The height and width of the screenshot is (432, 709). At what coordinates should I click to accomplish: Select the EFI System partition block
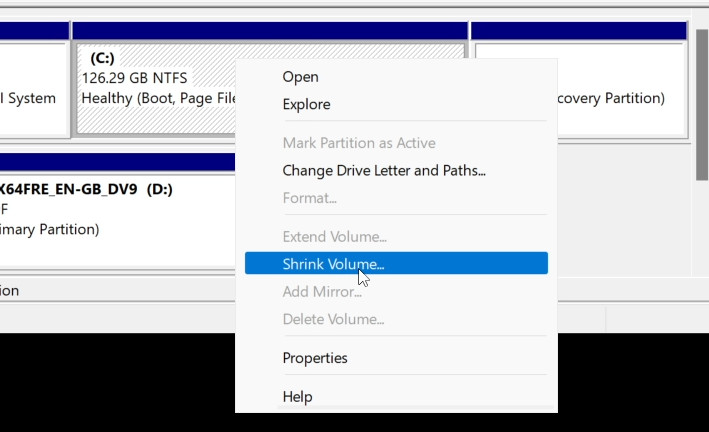pyautogui.click(x=30, y=98)
